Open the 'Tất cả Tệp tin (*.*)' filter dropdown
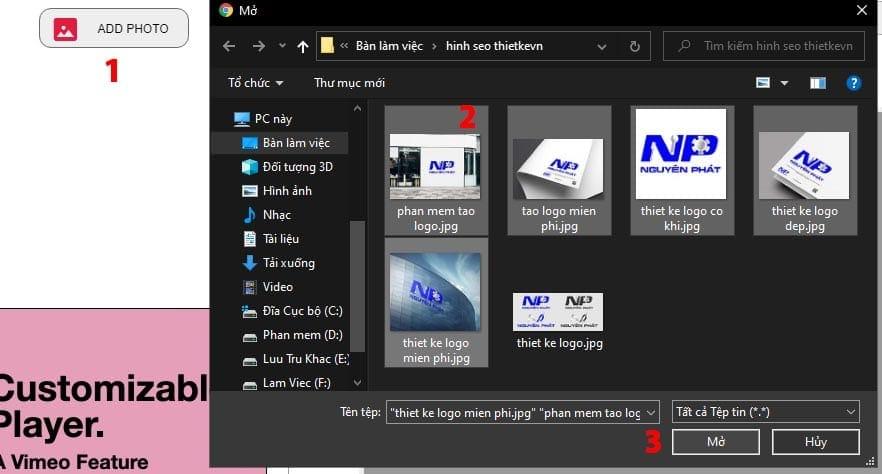 [766, 412]
